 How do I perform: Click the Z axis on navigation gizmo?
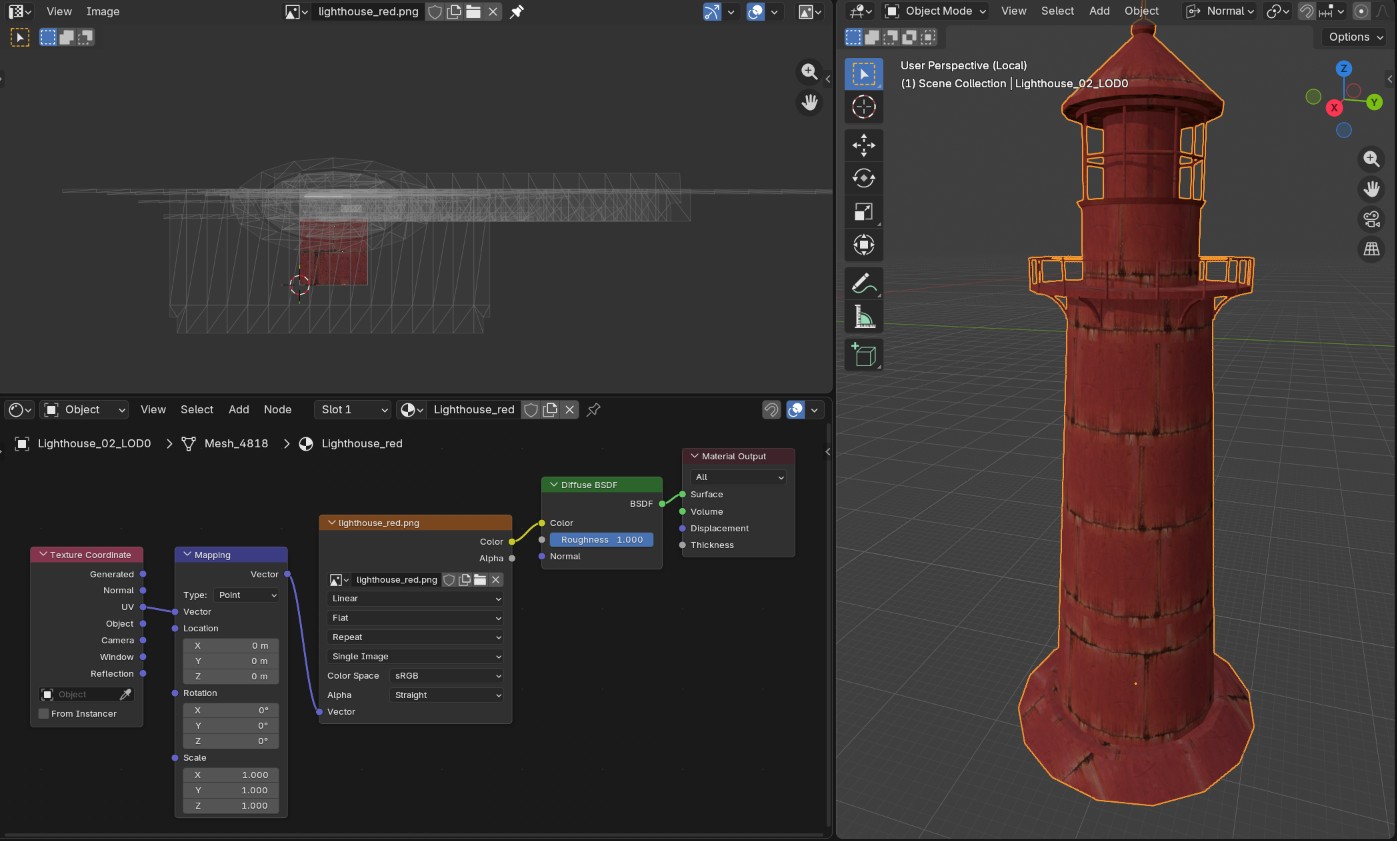point(1344,68)
